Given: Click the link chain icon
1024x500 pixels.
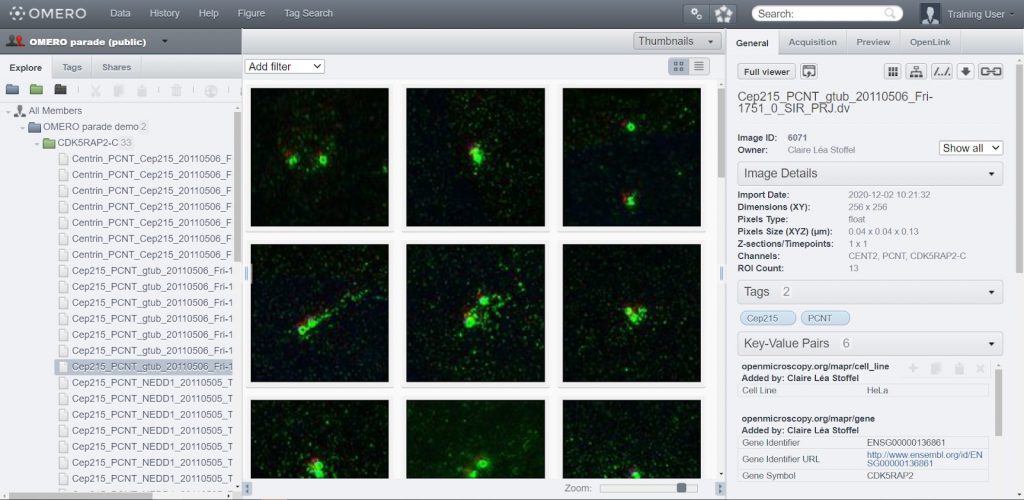Looking at the screenshot, I should pyautogui.click(x=990, y=71).
